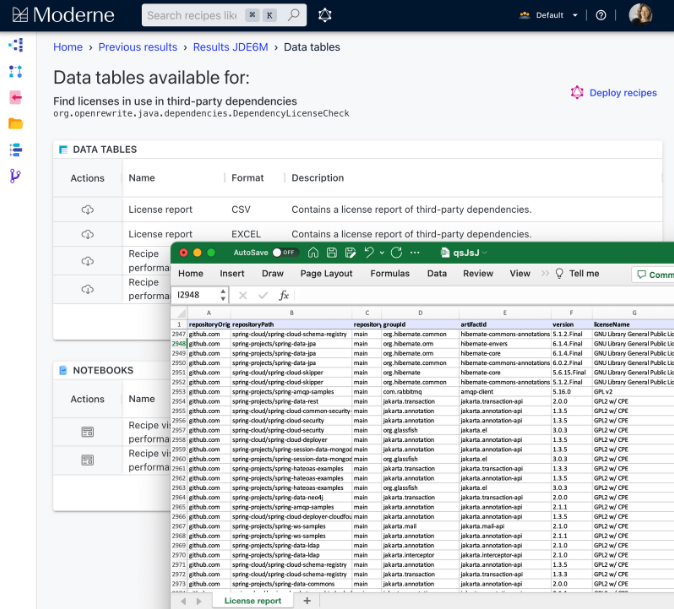Screen dimensions: 674x609
Task: Open the Data ribbon tab
Action: [437, 274]
